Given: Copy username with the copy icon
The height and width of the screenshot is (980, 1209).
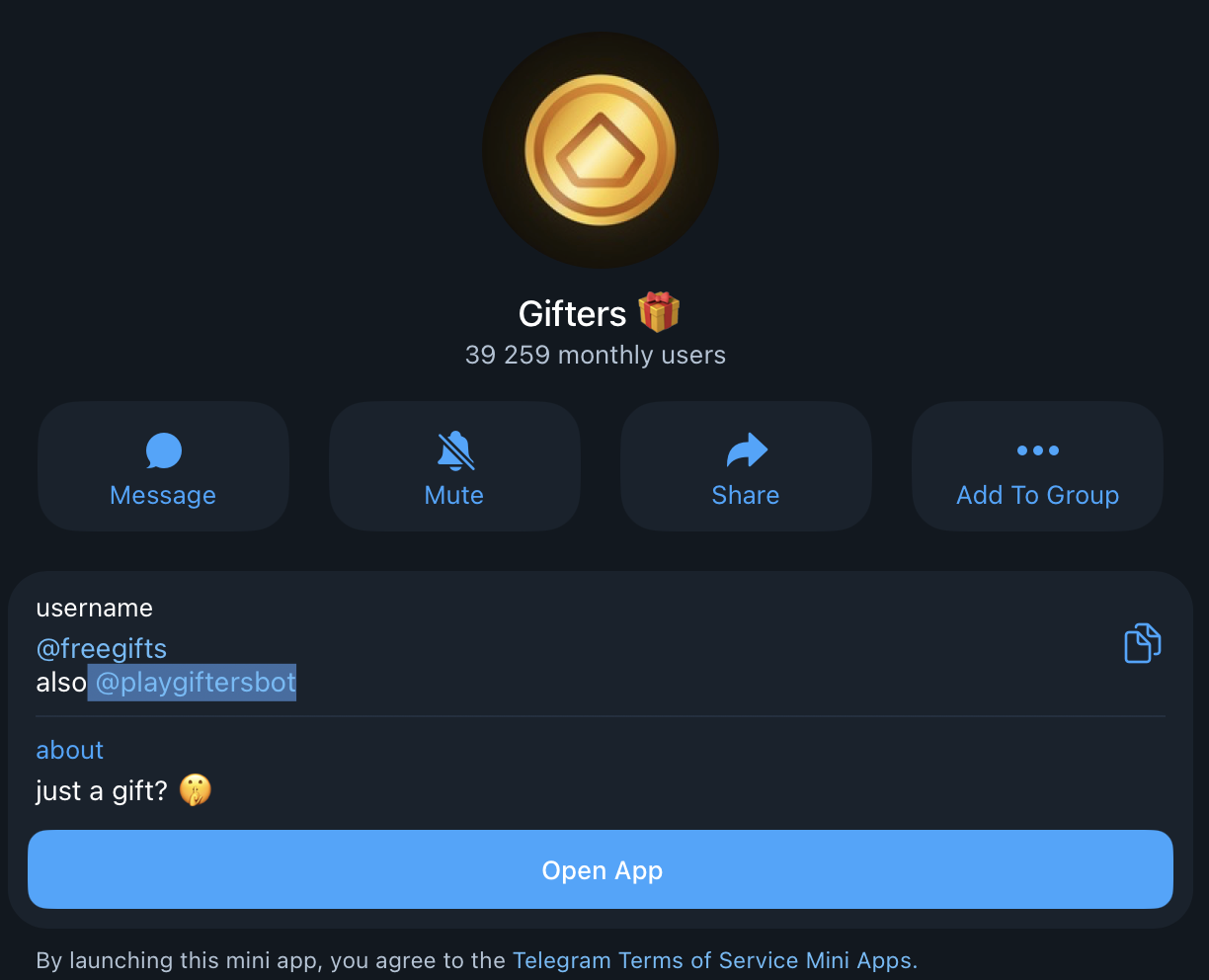Looking at the screenshot, I should coord(1142,643).
